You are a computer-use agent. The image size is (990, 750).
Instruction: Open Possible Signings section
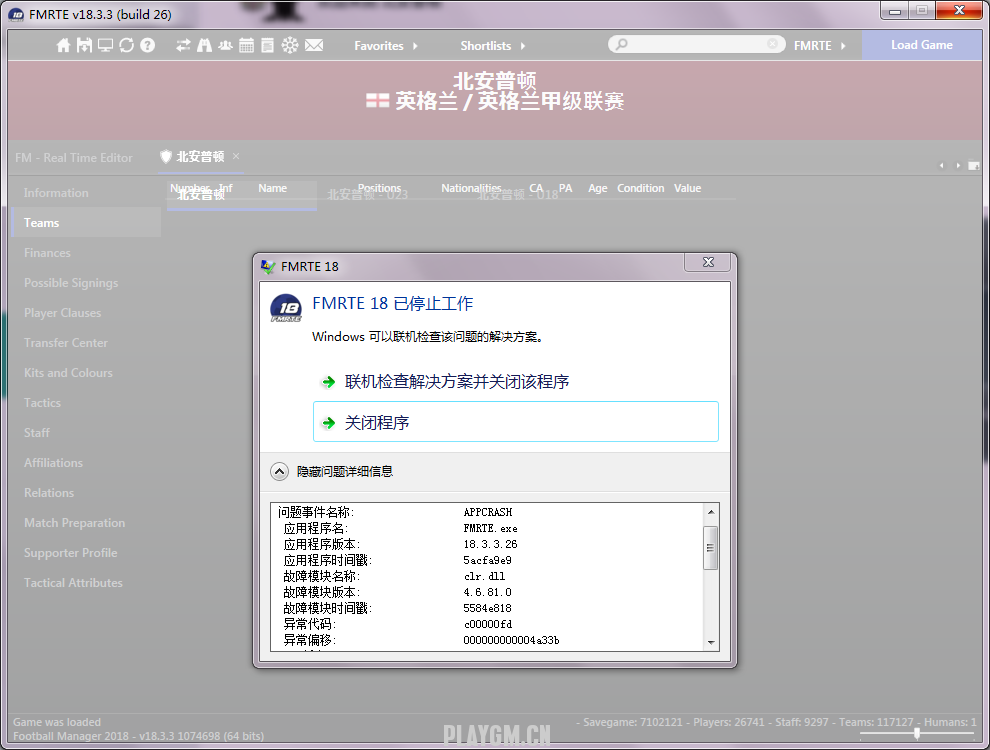86,283
